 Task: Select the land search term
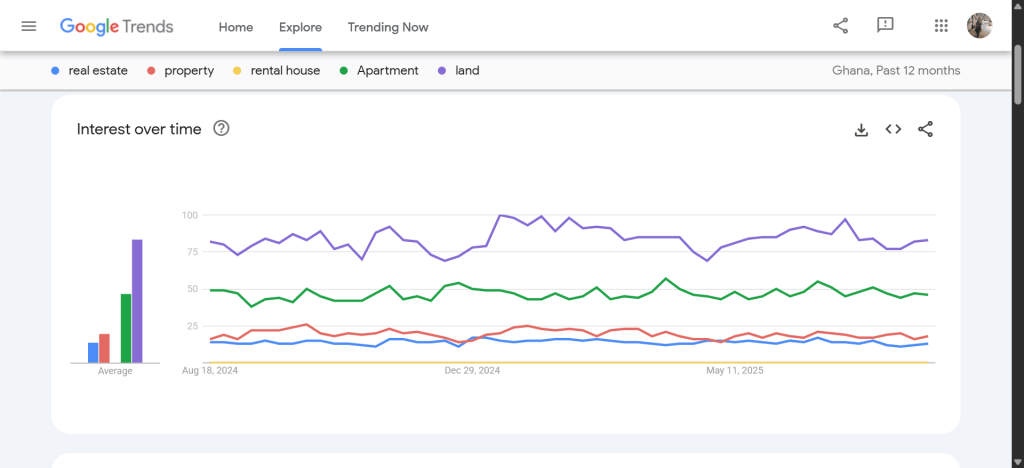click(x=468, y=70)
